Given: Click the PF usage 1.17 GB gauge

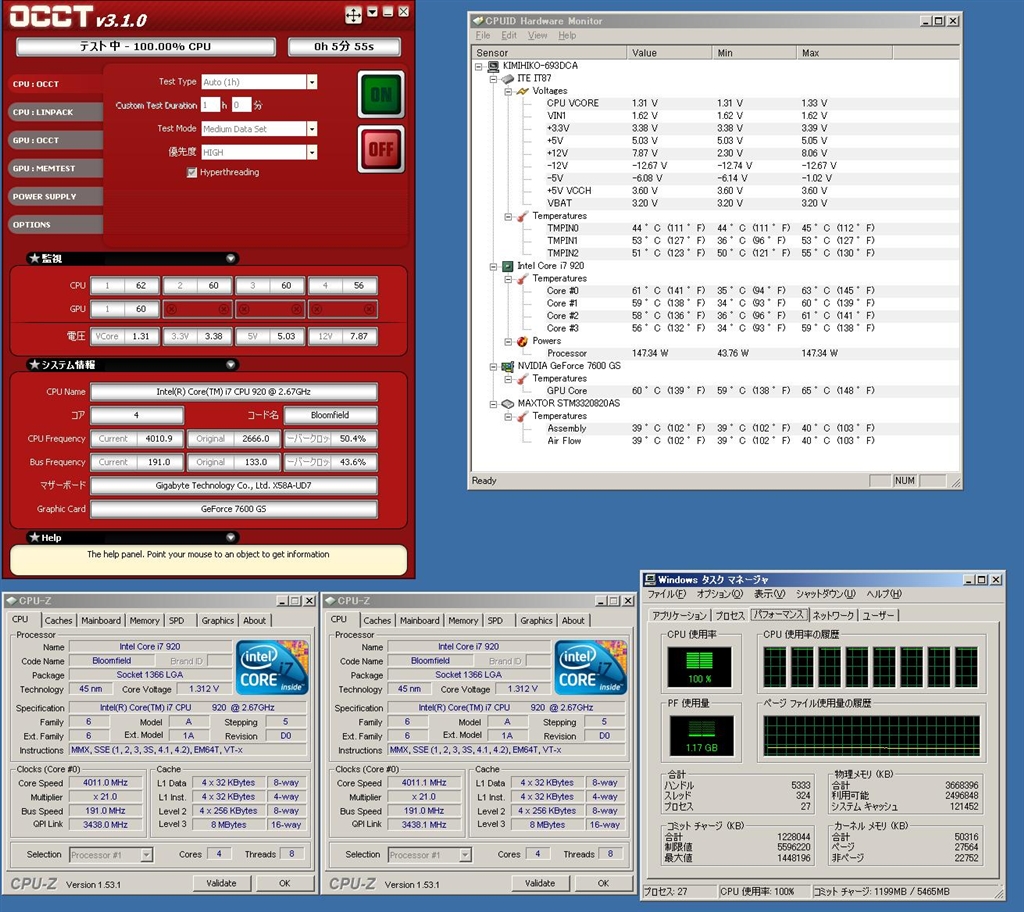Looking at the screenshot, I should tap(701, 736).
